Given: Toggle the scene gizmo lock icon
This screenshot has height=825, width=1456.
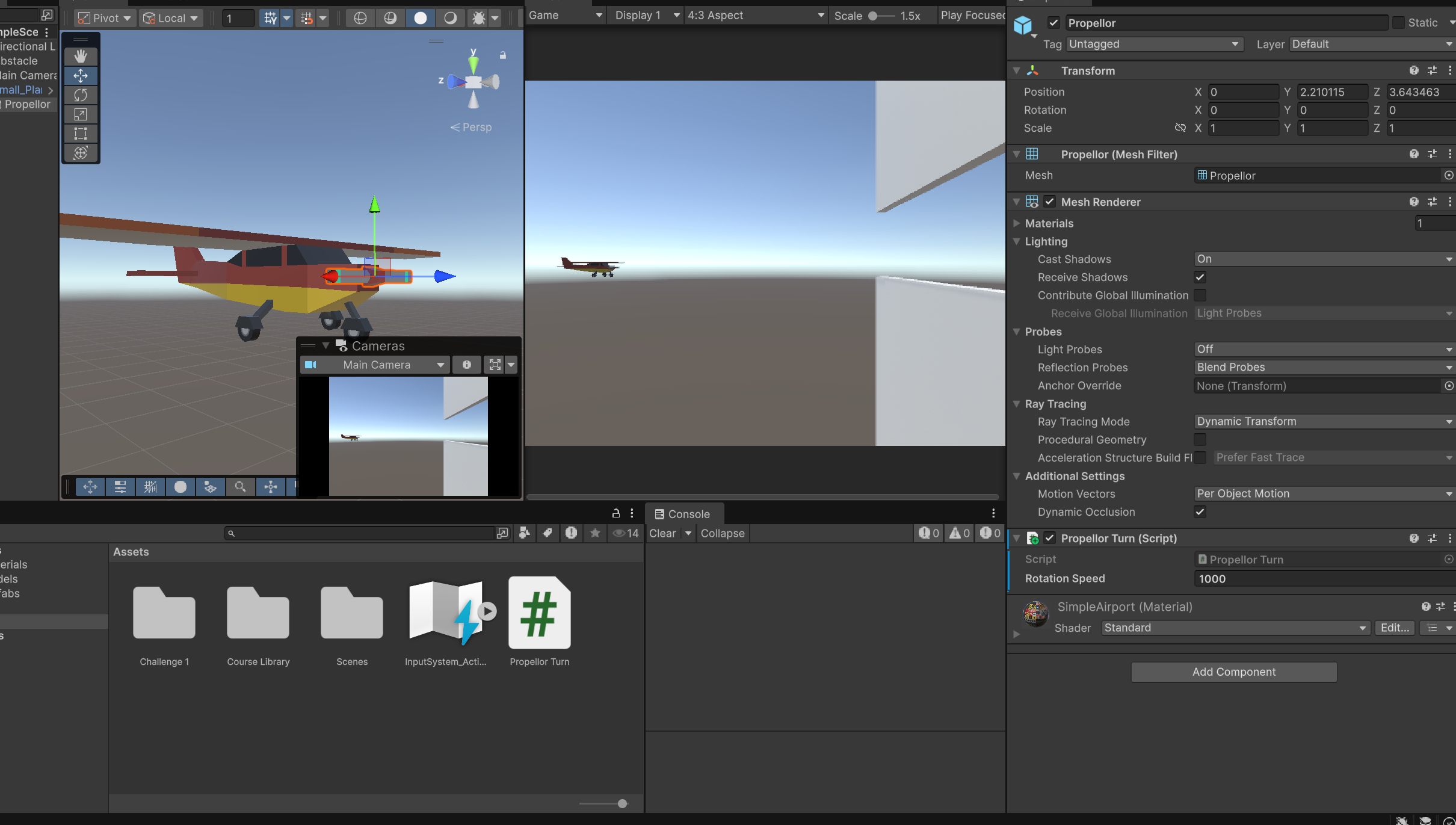Looking at the screenshot, I should 503,55.
